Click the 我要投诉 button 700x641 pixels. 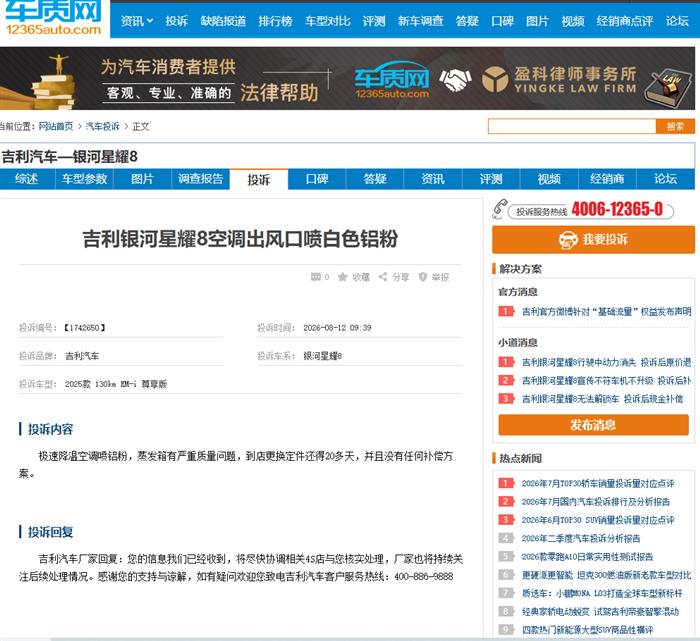pyautogui.click(x=593, y=239)
